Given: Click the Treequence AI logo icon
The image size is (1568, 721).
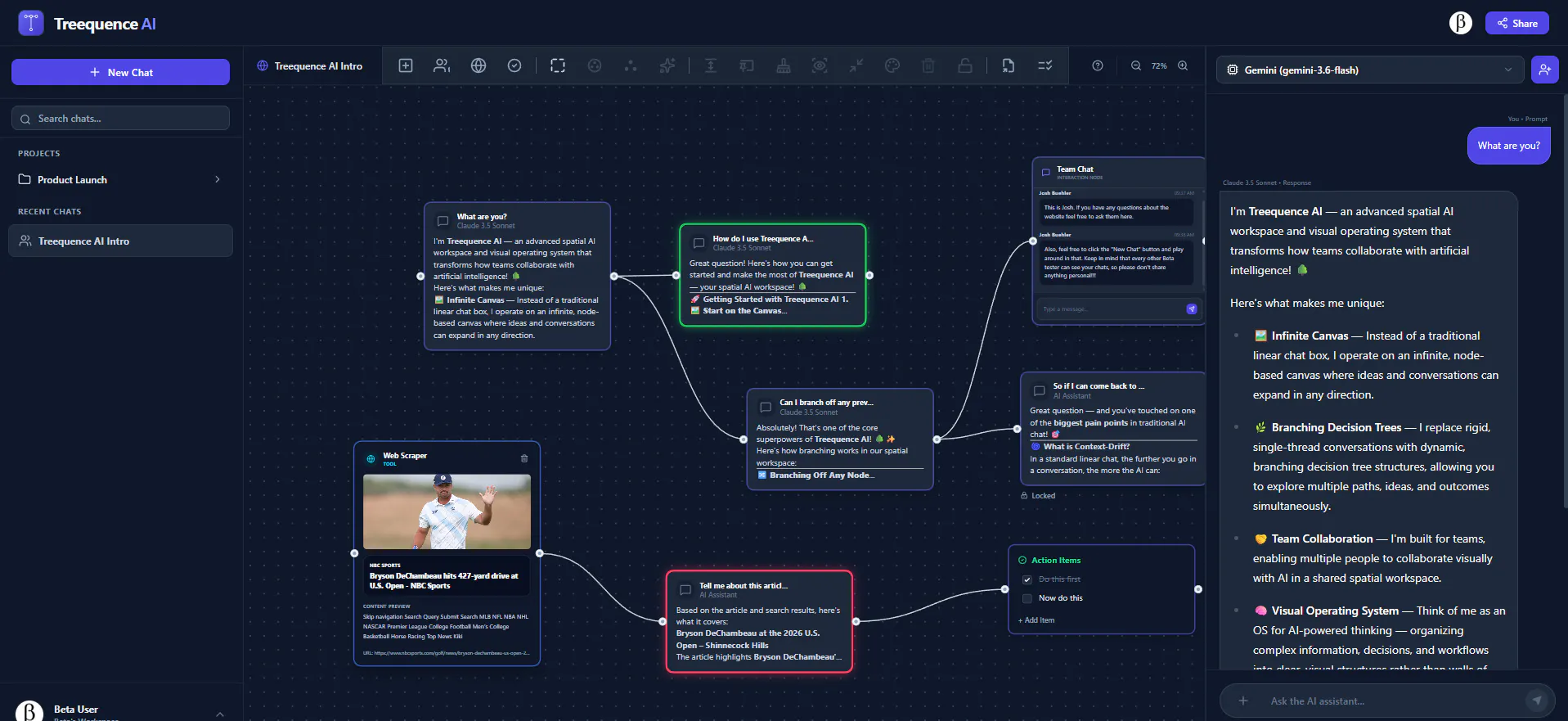Looking at the screenshot, I should tap(31, 23).
